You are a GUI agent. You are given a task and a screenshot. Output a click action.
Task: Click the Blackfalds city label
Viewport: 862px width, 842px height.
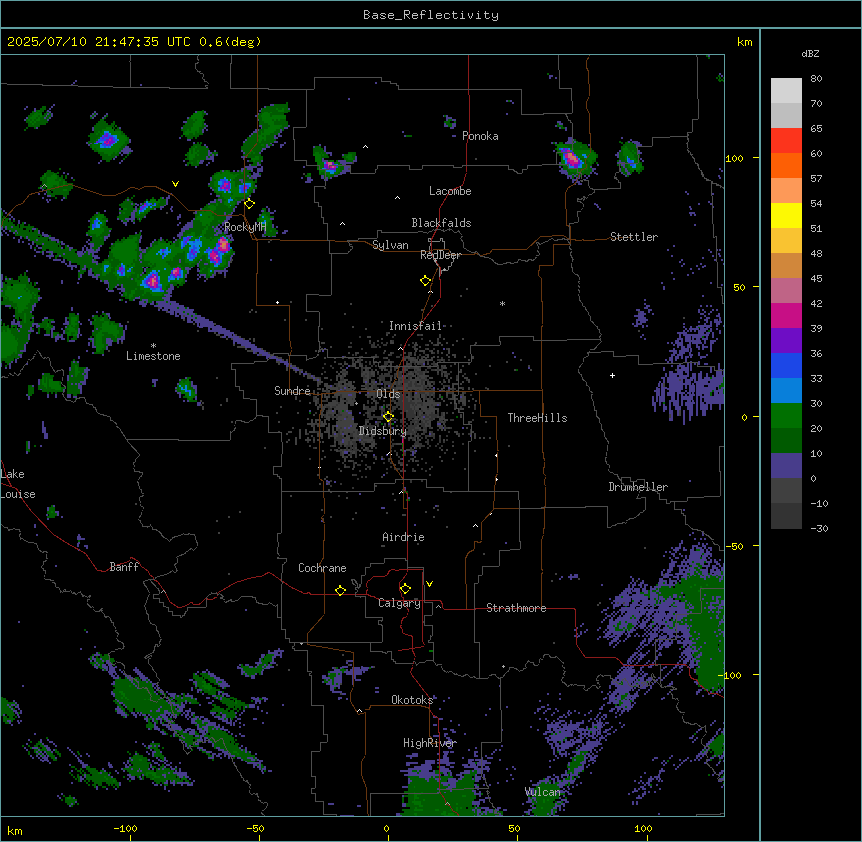441,223
